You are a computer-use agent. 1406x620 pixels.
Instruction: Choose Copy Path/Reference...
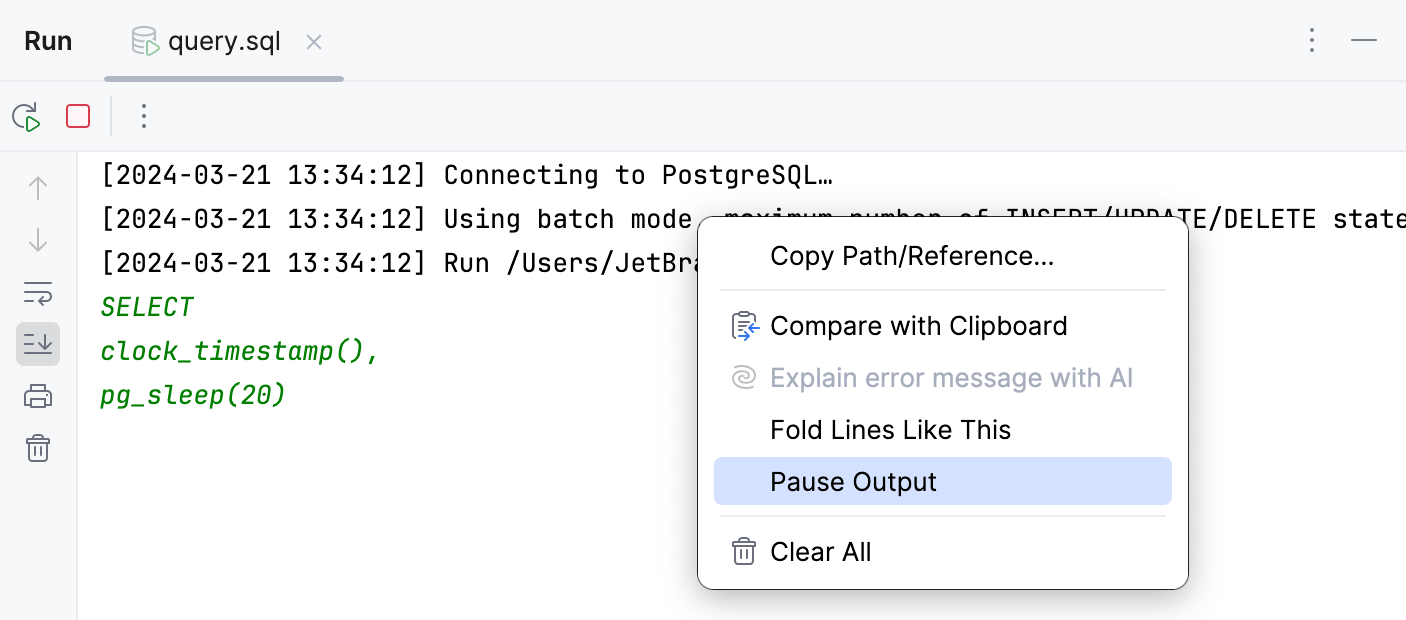(912, 256)
